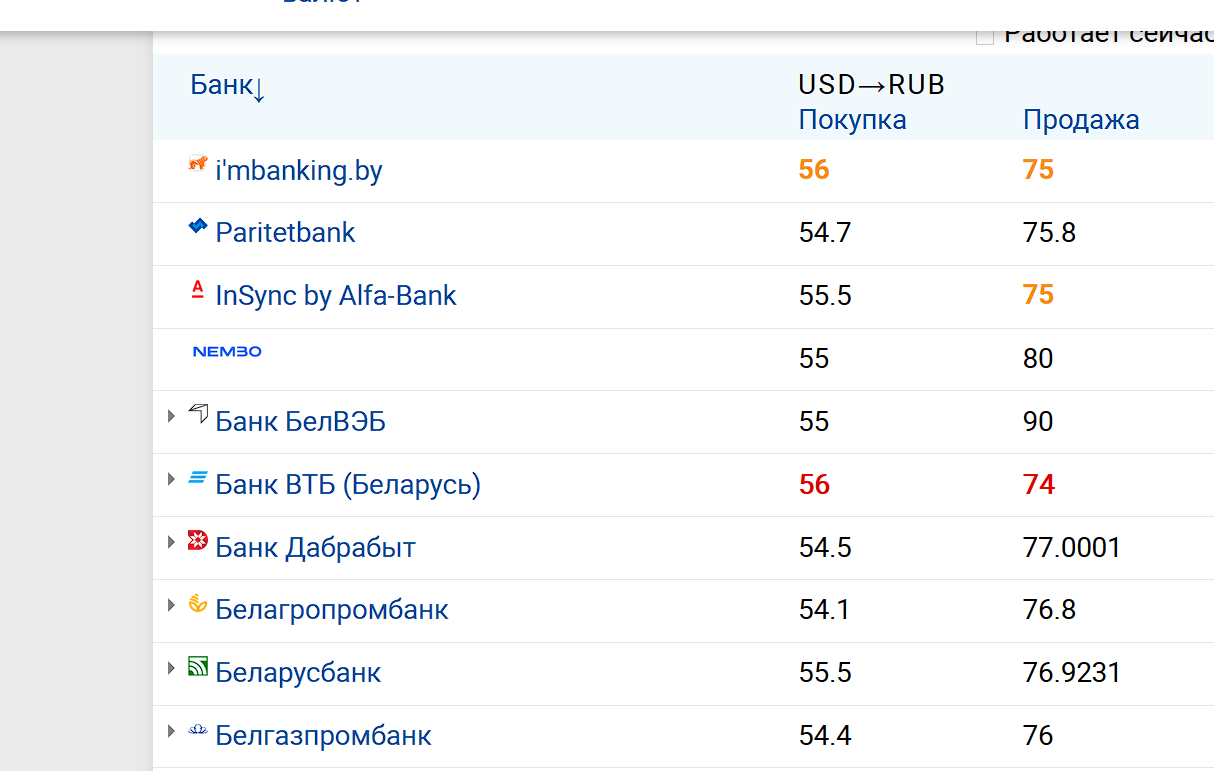The image size is (1214, 771).
Task: Select the Дабрабыт sell rate 77.0001
Action: click(x=1072, y=548)
